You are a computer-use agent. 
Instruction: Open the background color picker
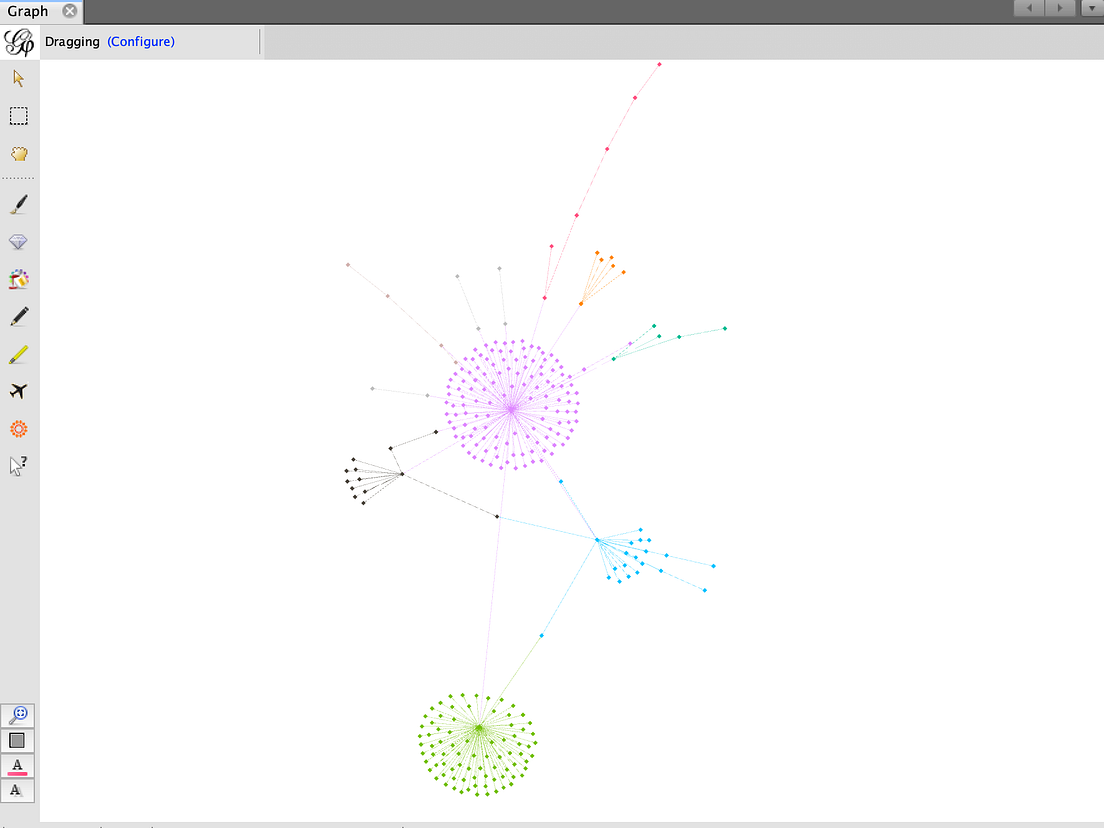pyautogui.click(x=18, y=740)
